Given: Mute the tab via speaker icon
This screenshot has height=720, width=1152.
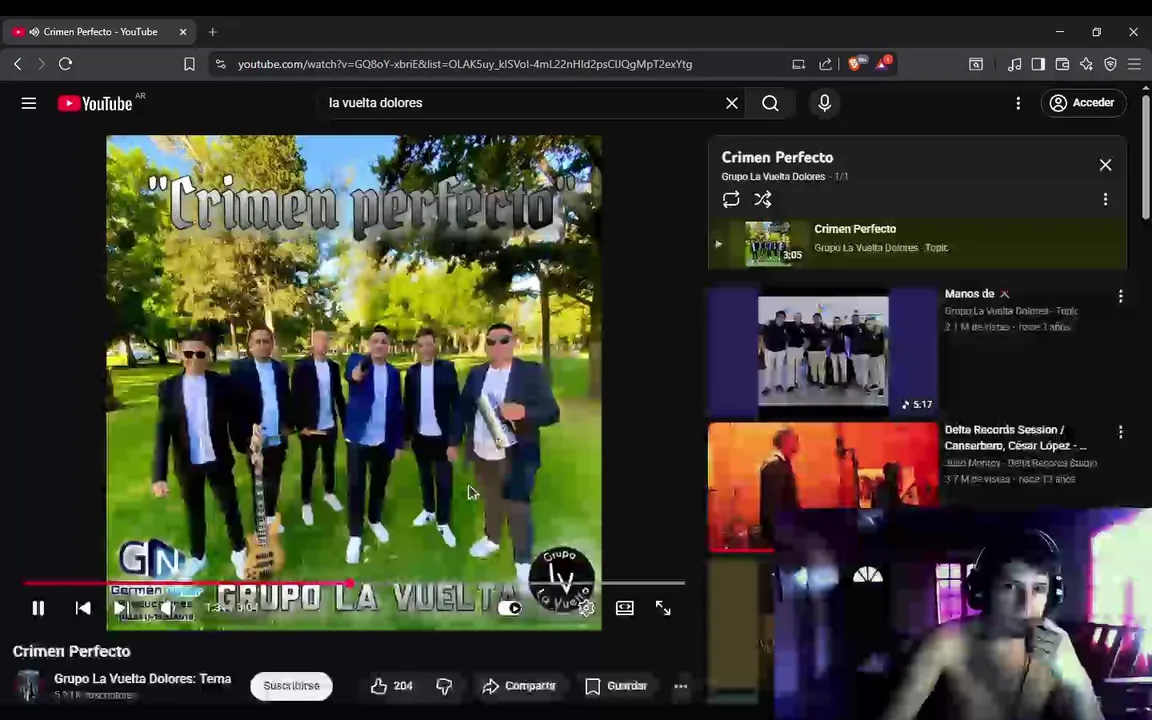Looking at the screenshot, I should pyautogui.click(x=34, y=32).
